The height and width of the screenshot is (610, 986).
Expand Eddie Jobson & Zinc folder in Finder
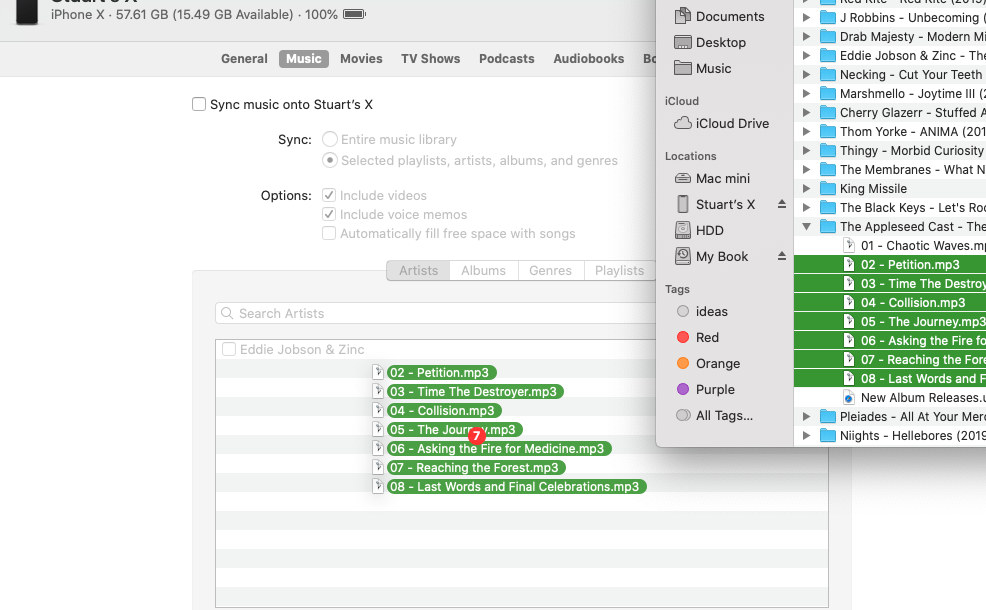point(806,55)
